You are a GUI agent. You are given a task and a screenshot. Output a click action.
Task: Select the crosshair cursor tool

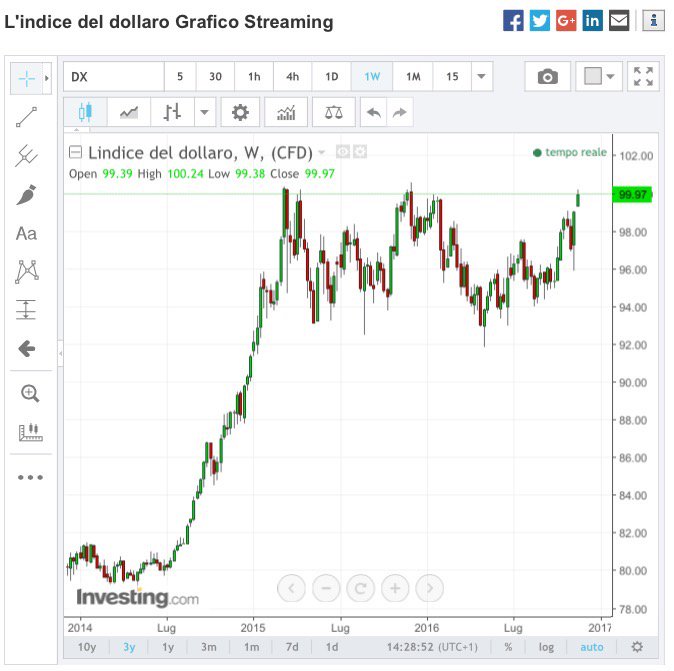click(x=27, y=78)
